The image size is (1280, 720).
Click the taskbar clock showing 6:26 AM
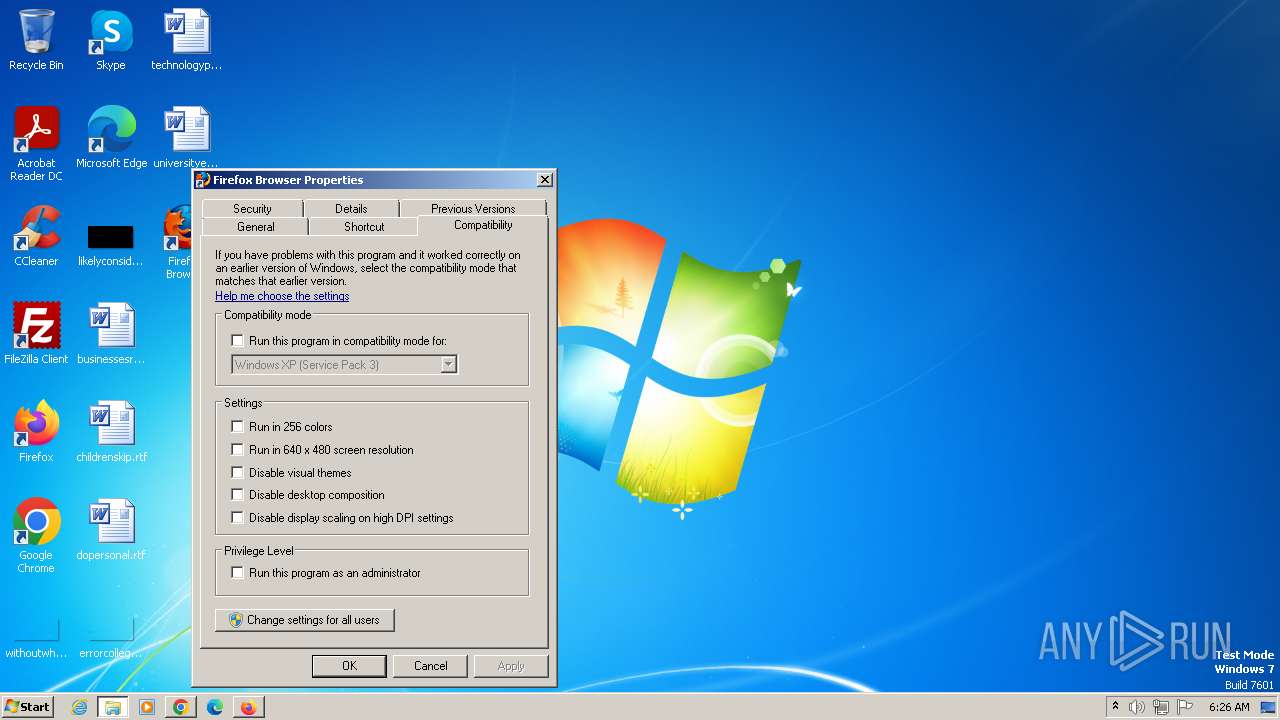1229,707
